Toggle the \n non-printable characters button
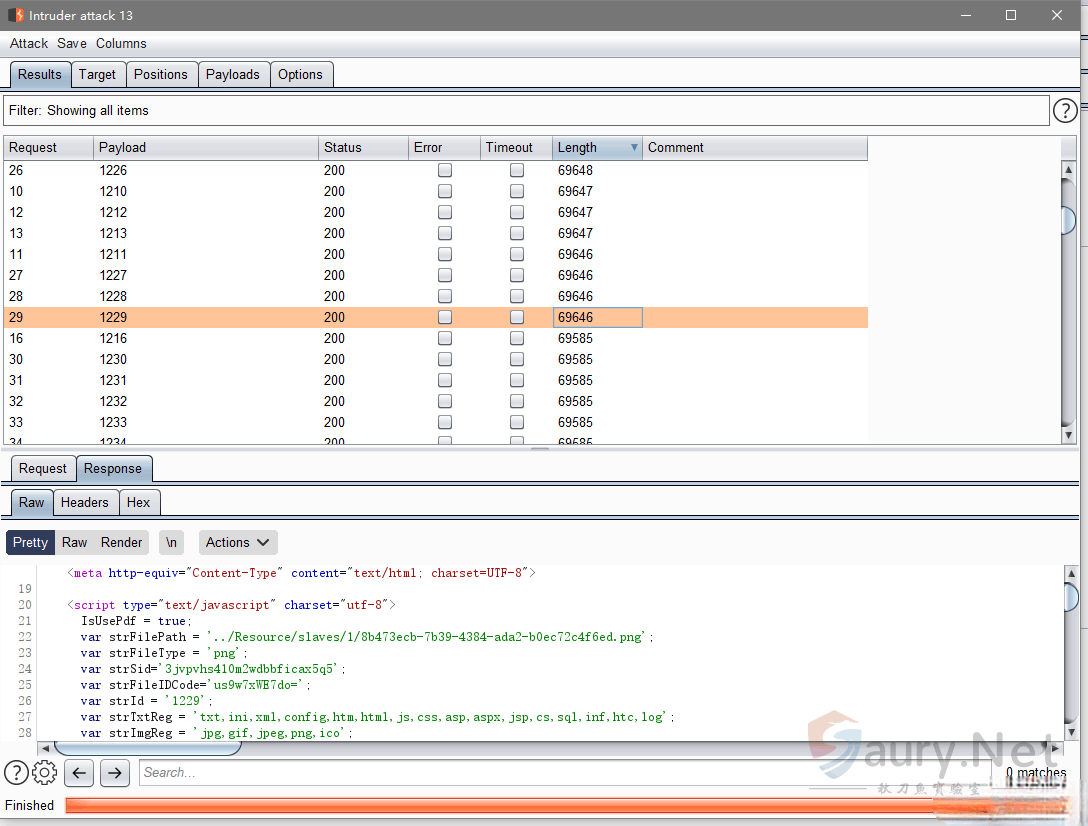The width and height of the screenshot is (1088, 826). click(172, 542)
